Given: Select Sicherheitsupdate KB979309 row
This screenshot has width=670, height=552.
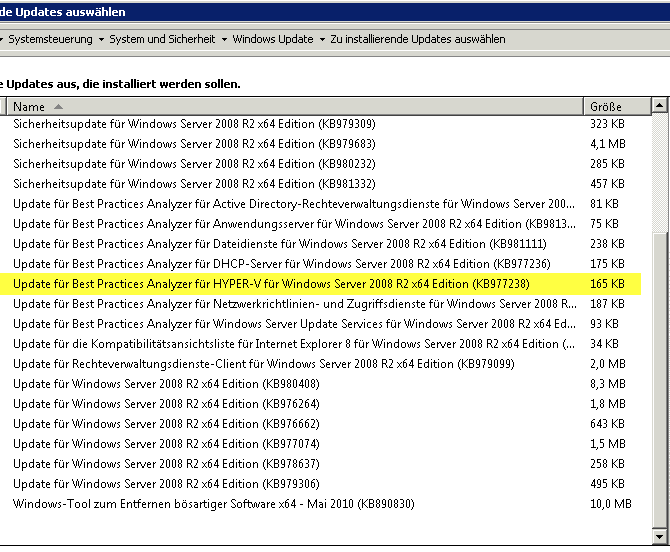Looking at the screenshot, I should point(320,124).
